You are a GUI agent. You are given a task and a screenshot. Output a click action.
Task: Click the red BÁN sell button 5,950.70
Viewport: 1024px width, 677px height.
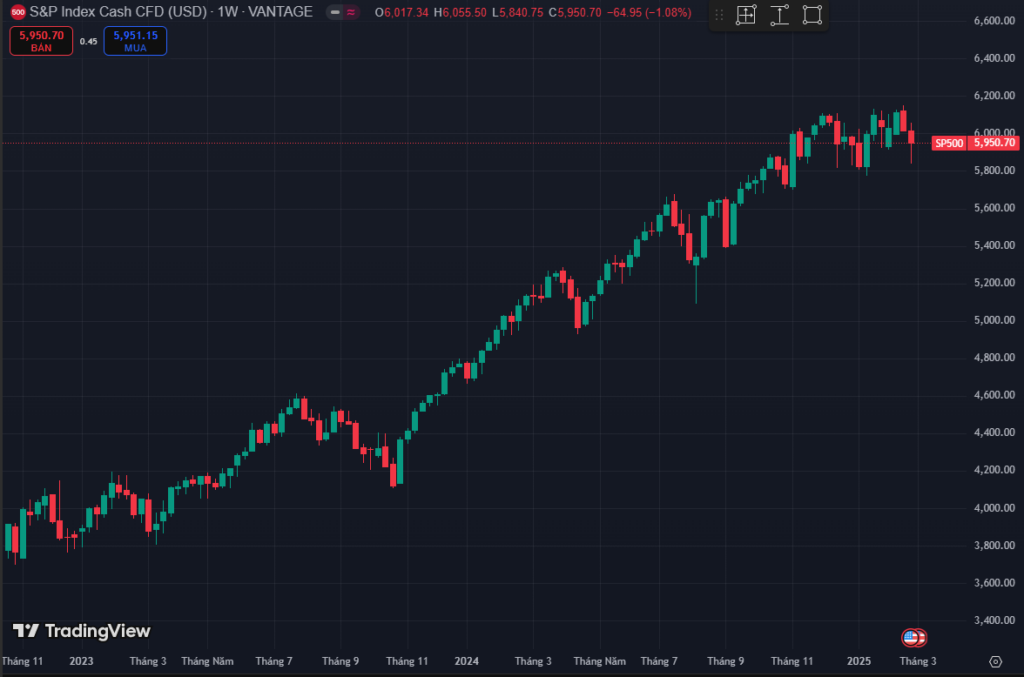(41, 41)
